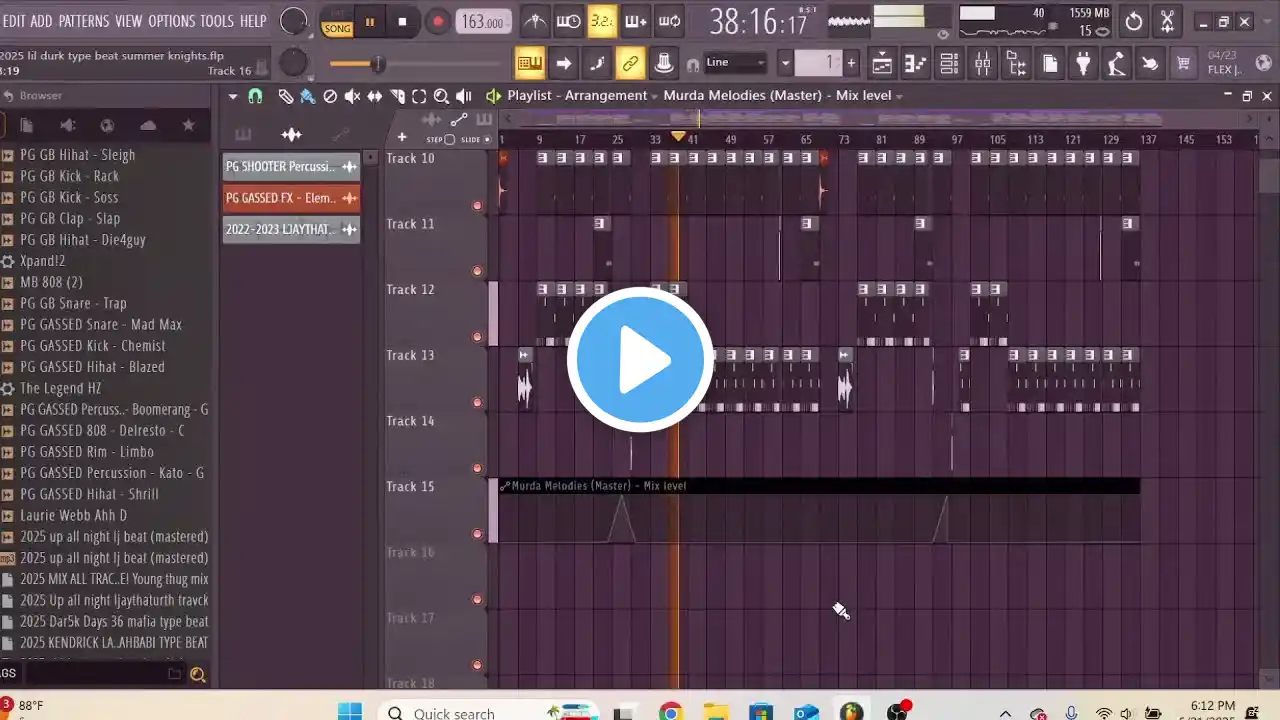Open the VIEW menu
The height and width of the screenshot is (720, 1280).
(128, 21)
